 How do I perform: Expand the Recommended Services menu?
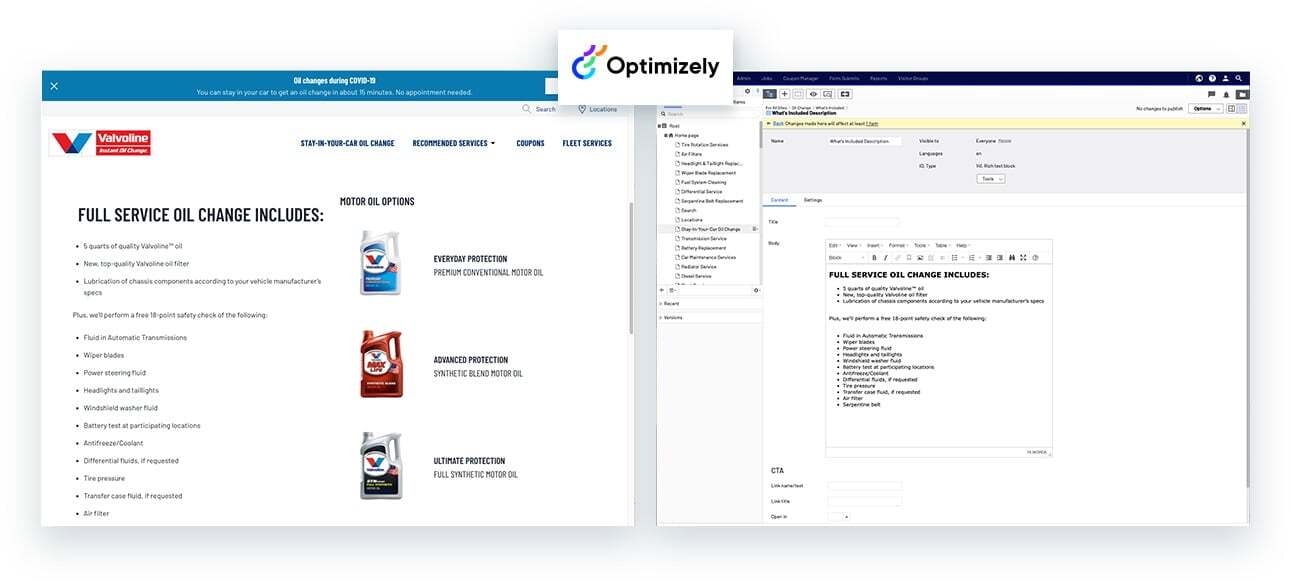click(x=453, y=143)
